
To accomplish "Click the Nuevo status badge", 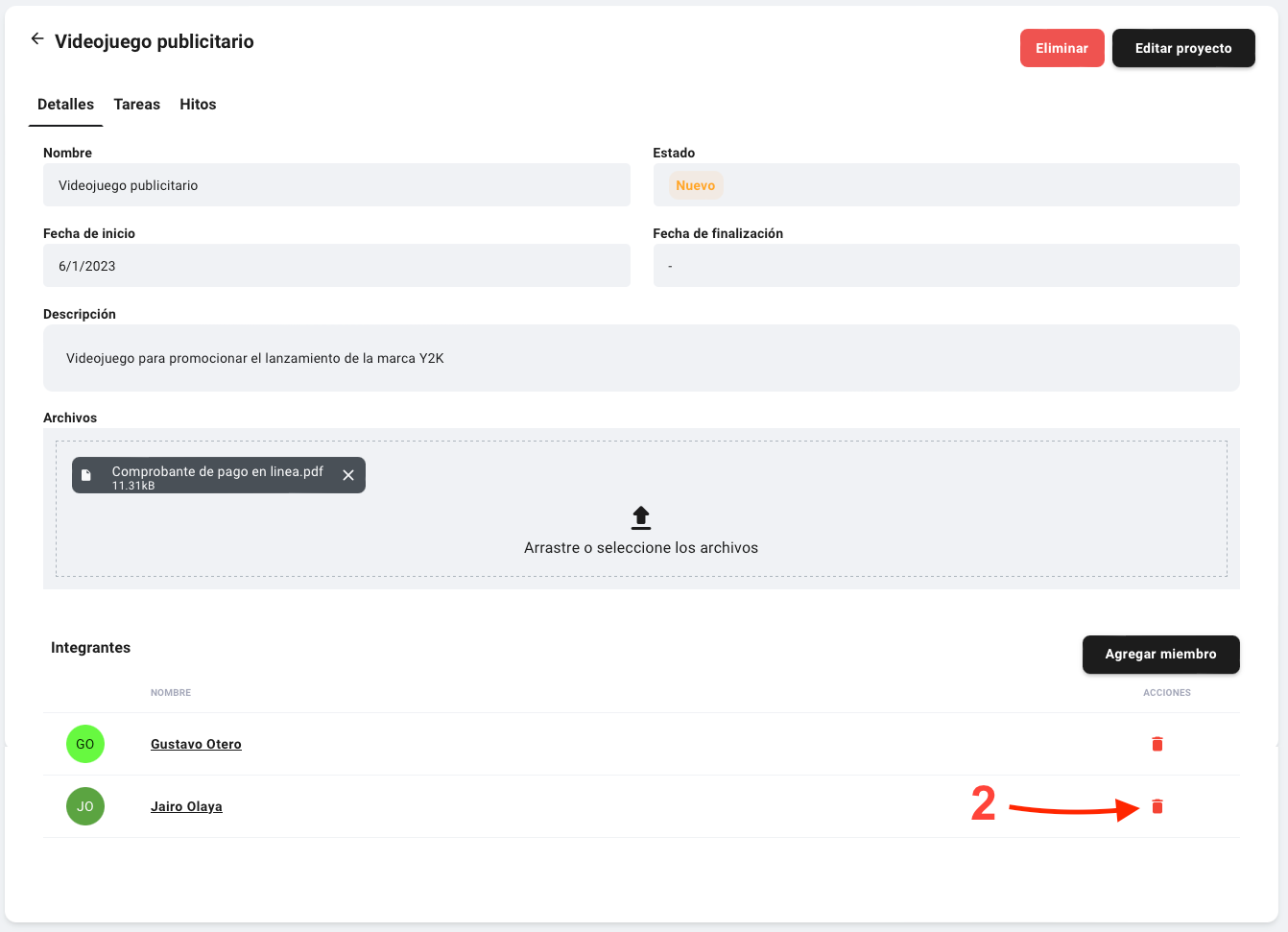I will pos(695,185).
